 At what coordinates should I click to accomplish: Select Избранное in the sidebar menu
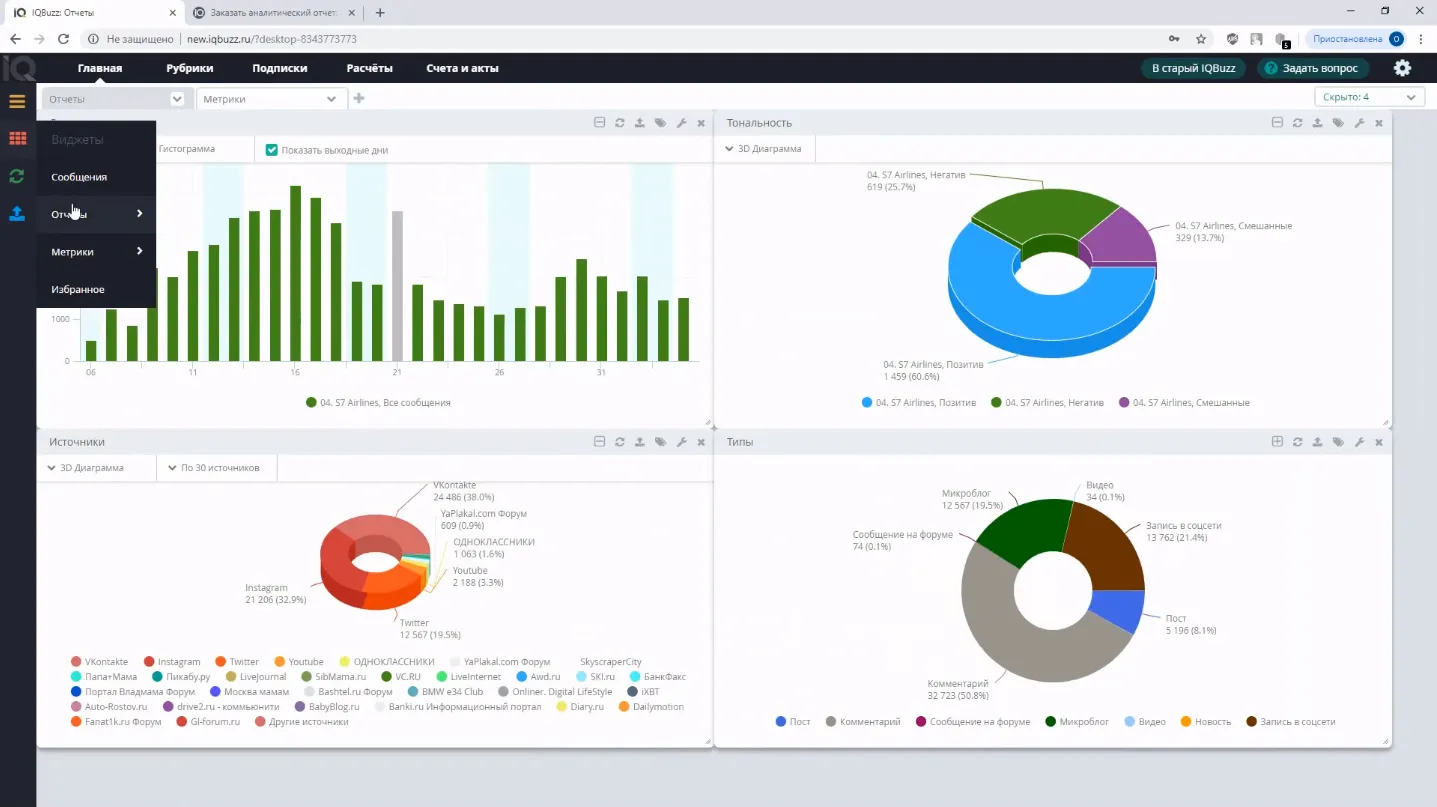click(x=96, y=289)
